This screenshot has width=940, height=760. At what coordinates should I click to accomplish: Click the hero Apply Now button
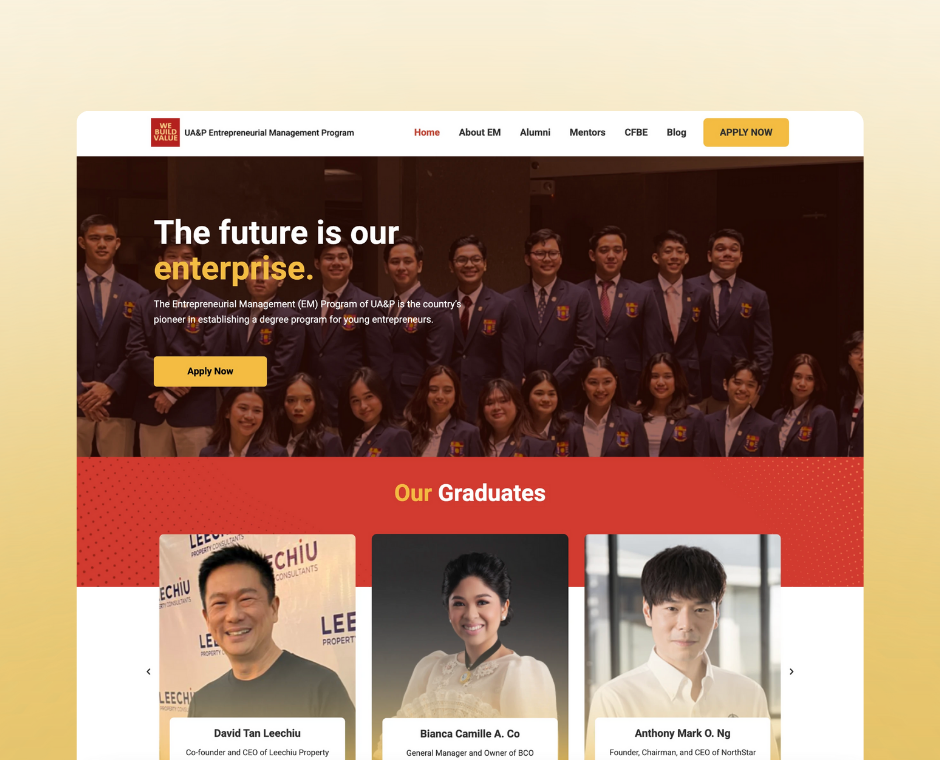210,371
